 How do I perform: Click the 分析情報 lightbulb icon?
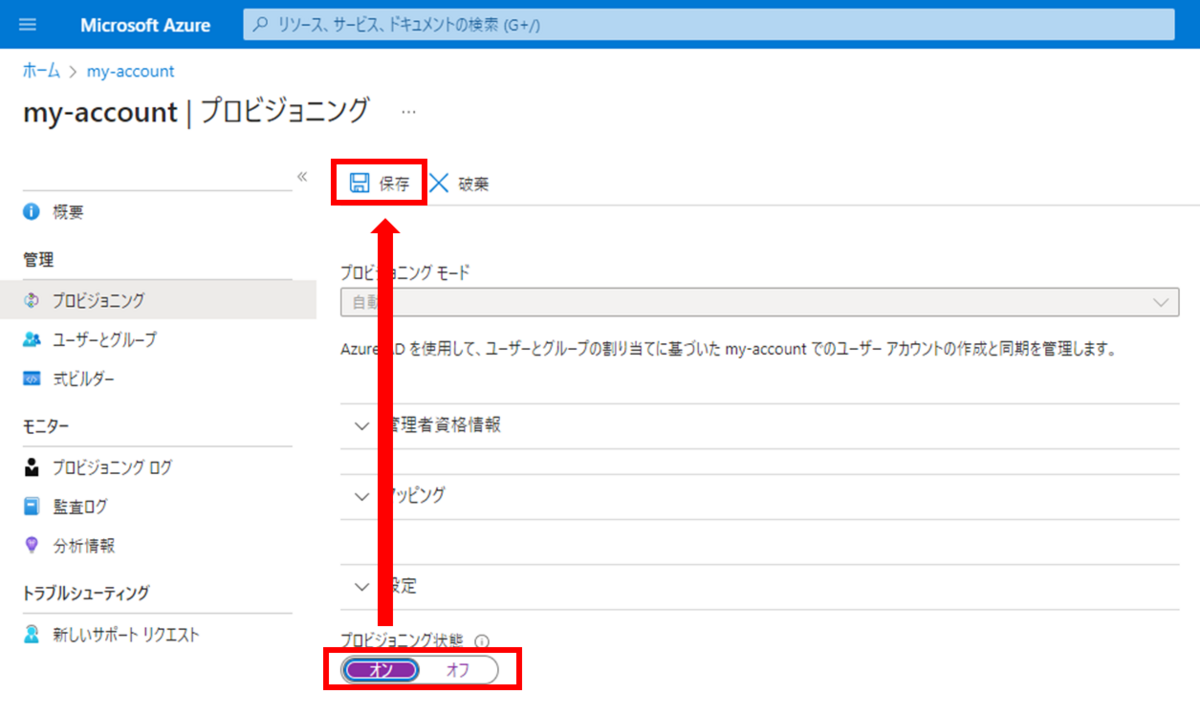[31, 546]
